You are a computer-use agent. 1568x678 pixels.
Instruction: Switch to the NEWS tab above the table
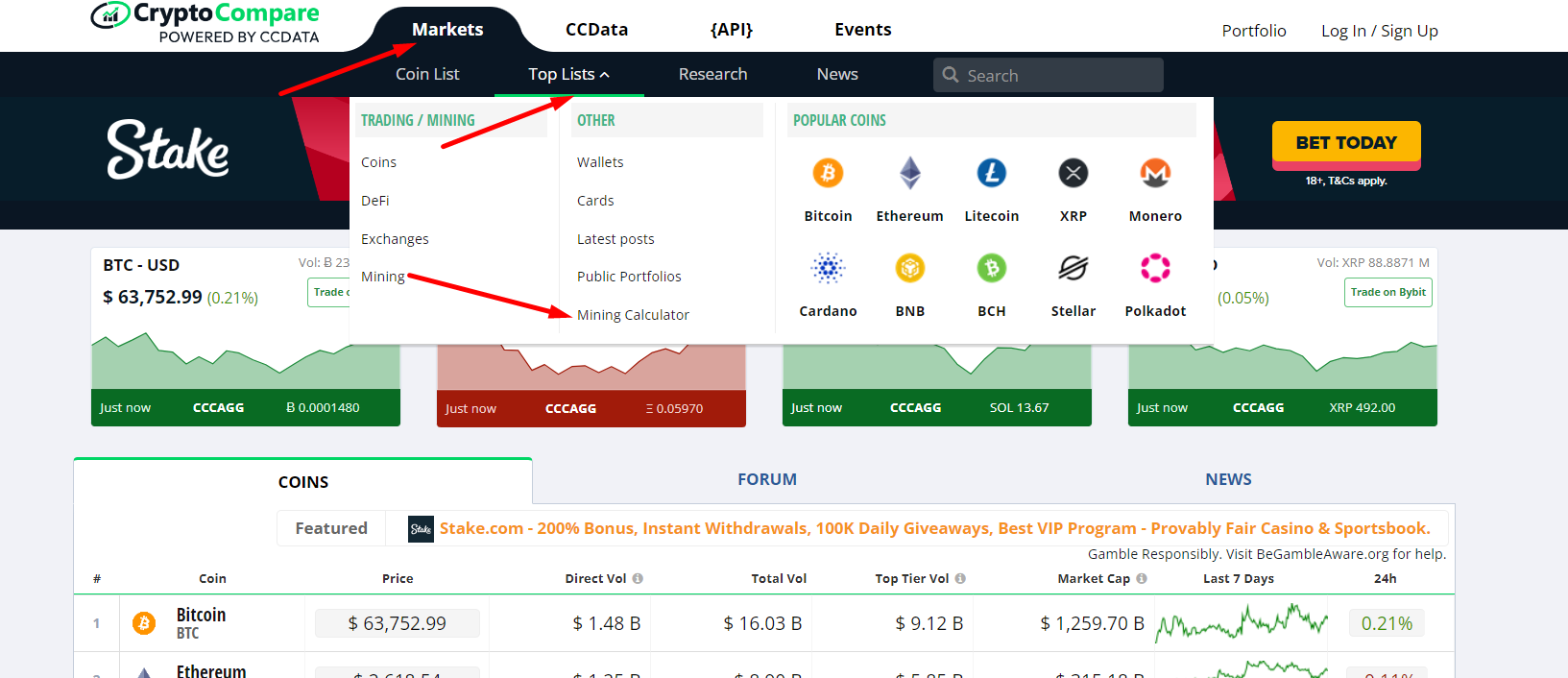pyautogui.click(x=1228, y=479)
